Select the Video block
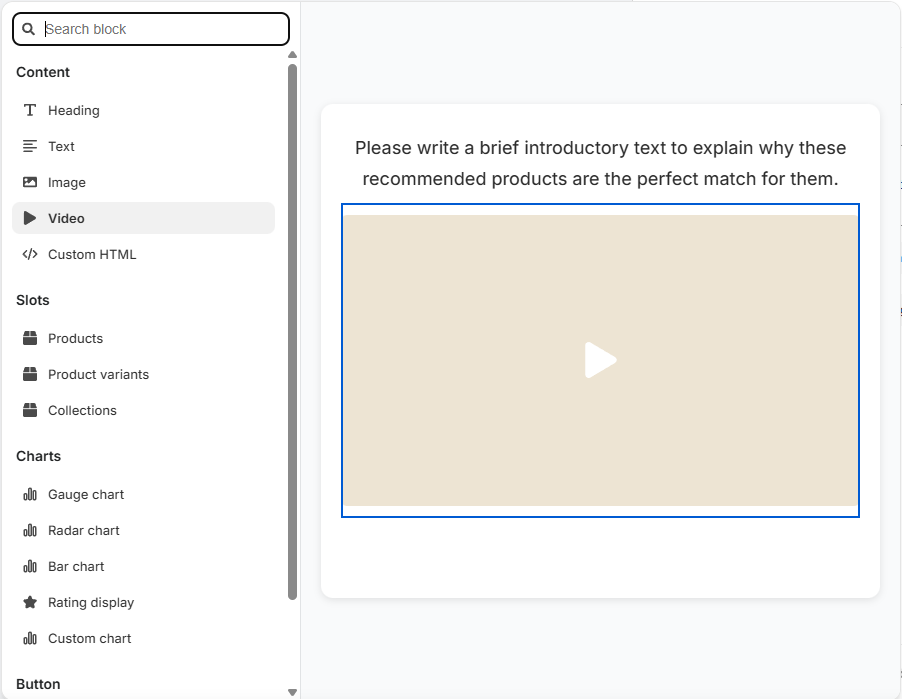This screenshot has height=699, width=902. (x=65, y=218)
